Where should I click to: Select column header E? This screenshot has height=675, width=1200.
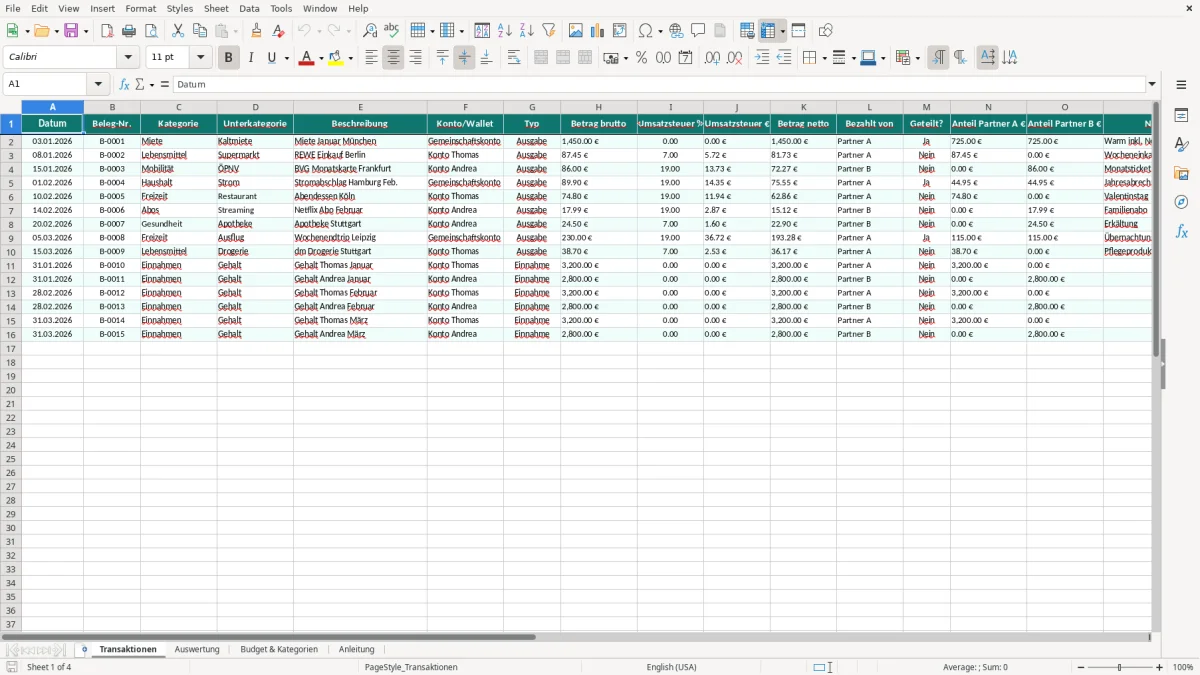click(360, 107)
